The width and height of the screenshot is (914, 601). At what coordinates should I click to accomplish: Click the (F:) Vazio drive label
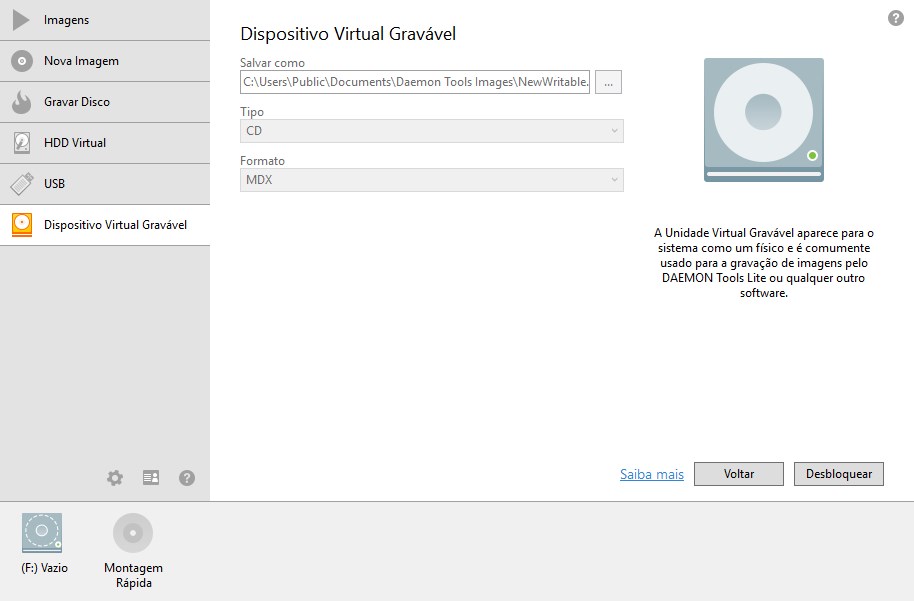coord(44,568)
